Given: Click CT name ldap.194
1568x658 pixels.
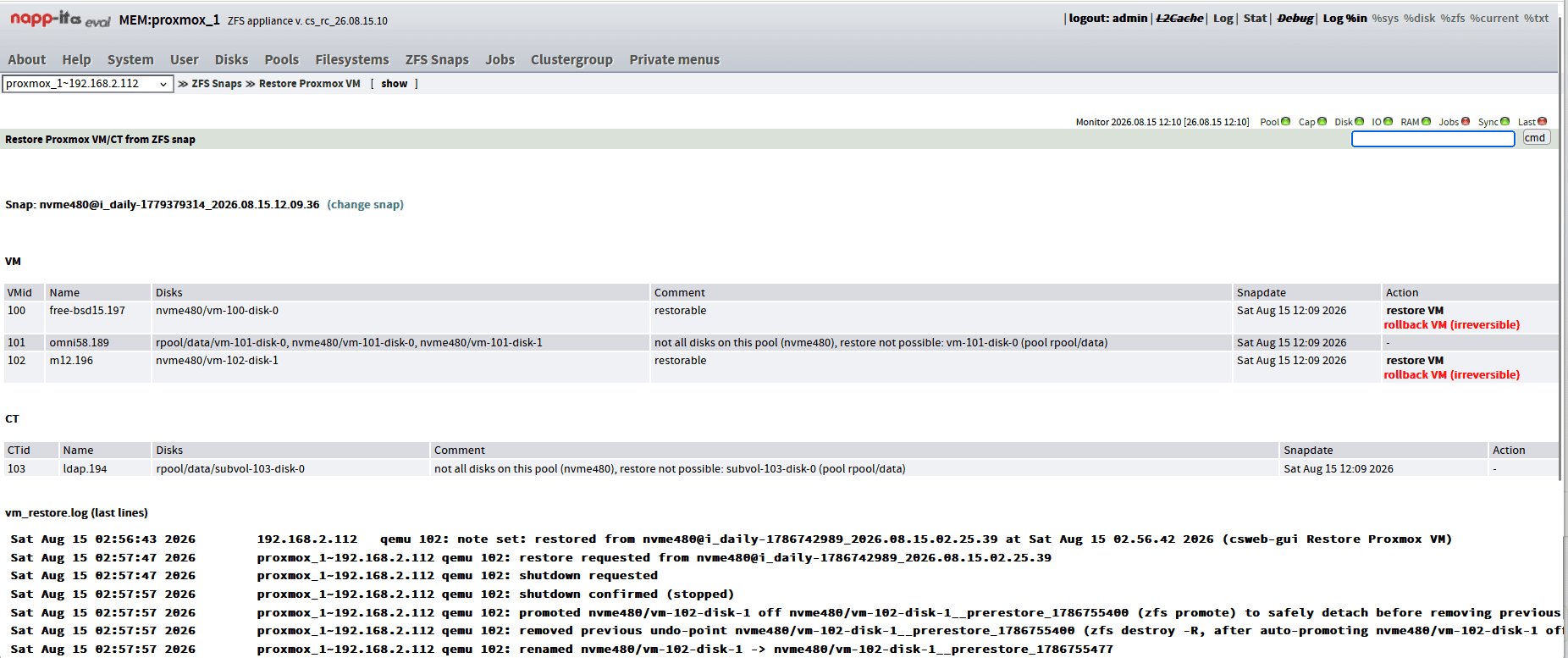Looking at the screenshot, I should tap(85, 469).
